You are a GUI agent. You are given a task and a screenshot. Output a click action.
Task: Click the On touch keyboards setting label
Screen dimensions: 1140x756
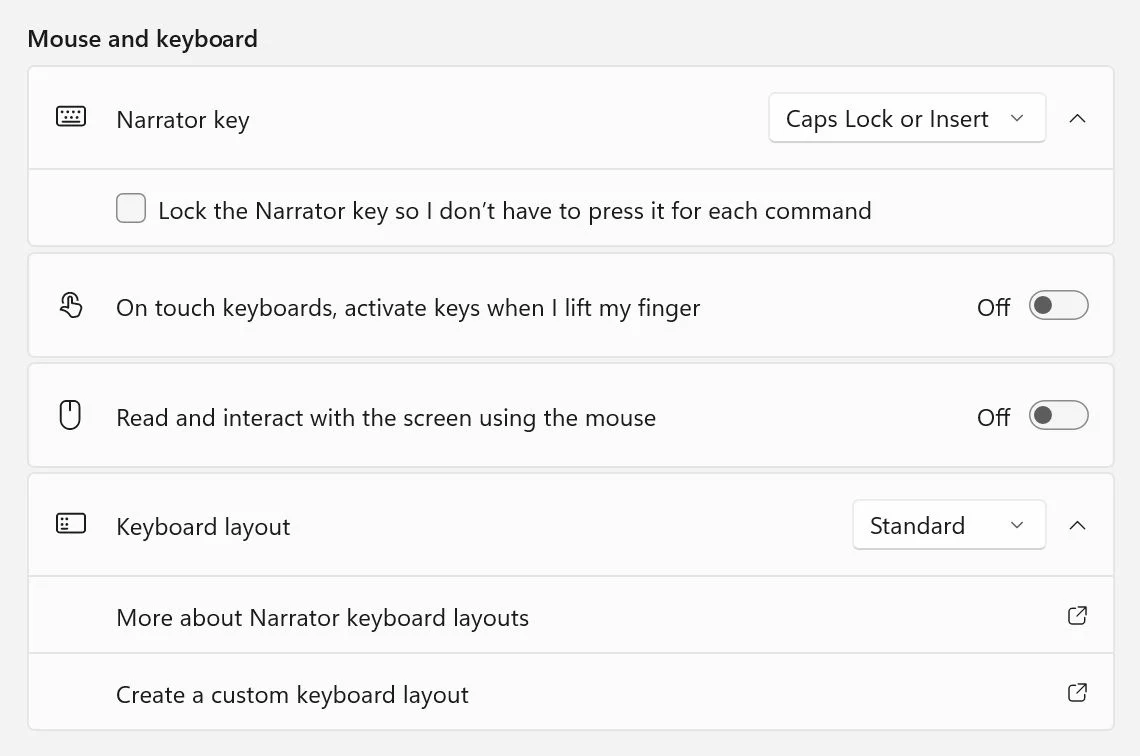[x=408, y=308]
